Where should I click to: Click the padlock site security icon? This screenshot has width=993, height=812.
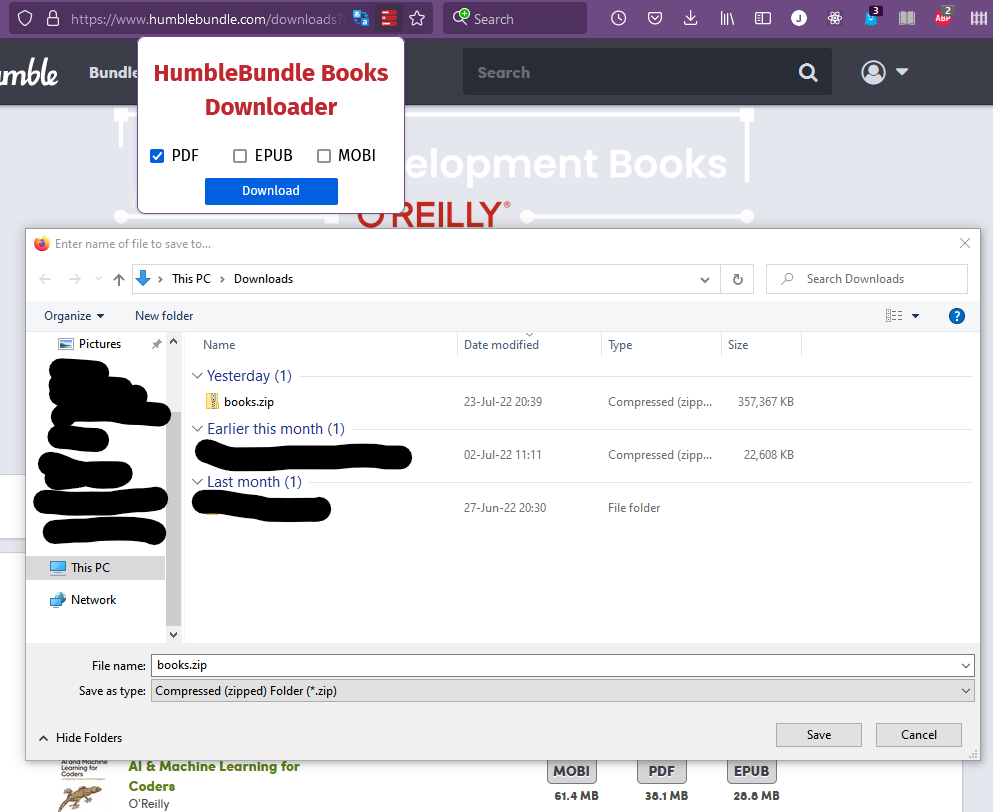tap(53, 18)
